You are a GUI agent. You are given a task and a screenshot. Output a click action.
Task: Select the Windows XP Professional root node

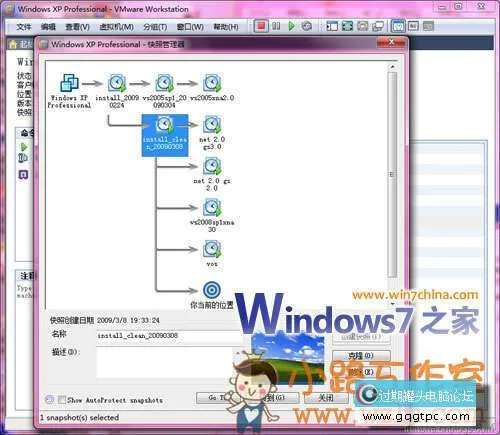coord(69,91)
